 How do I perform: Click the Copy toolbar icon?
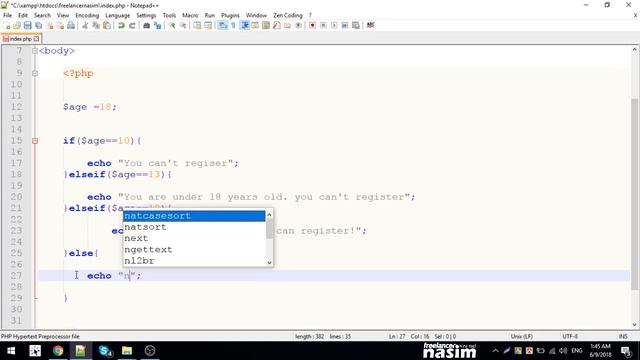[x=96, y=25]
